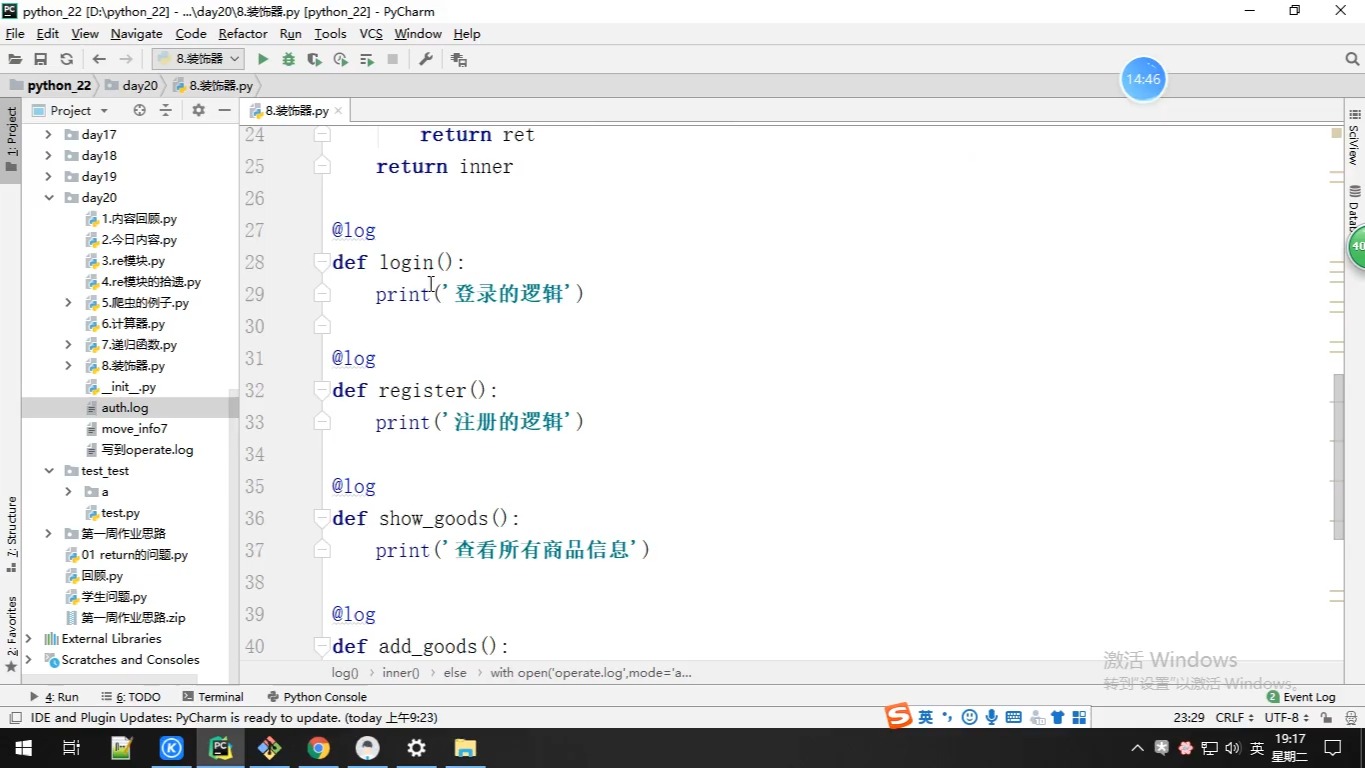Open the run configuration dropdown

pyautogui.click(x=199, y=60)
